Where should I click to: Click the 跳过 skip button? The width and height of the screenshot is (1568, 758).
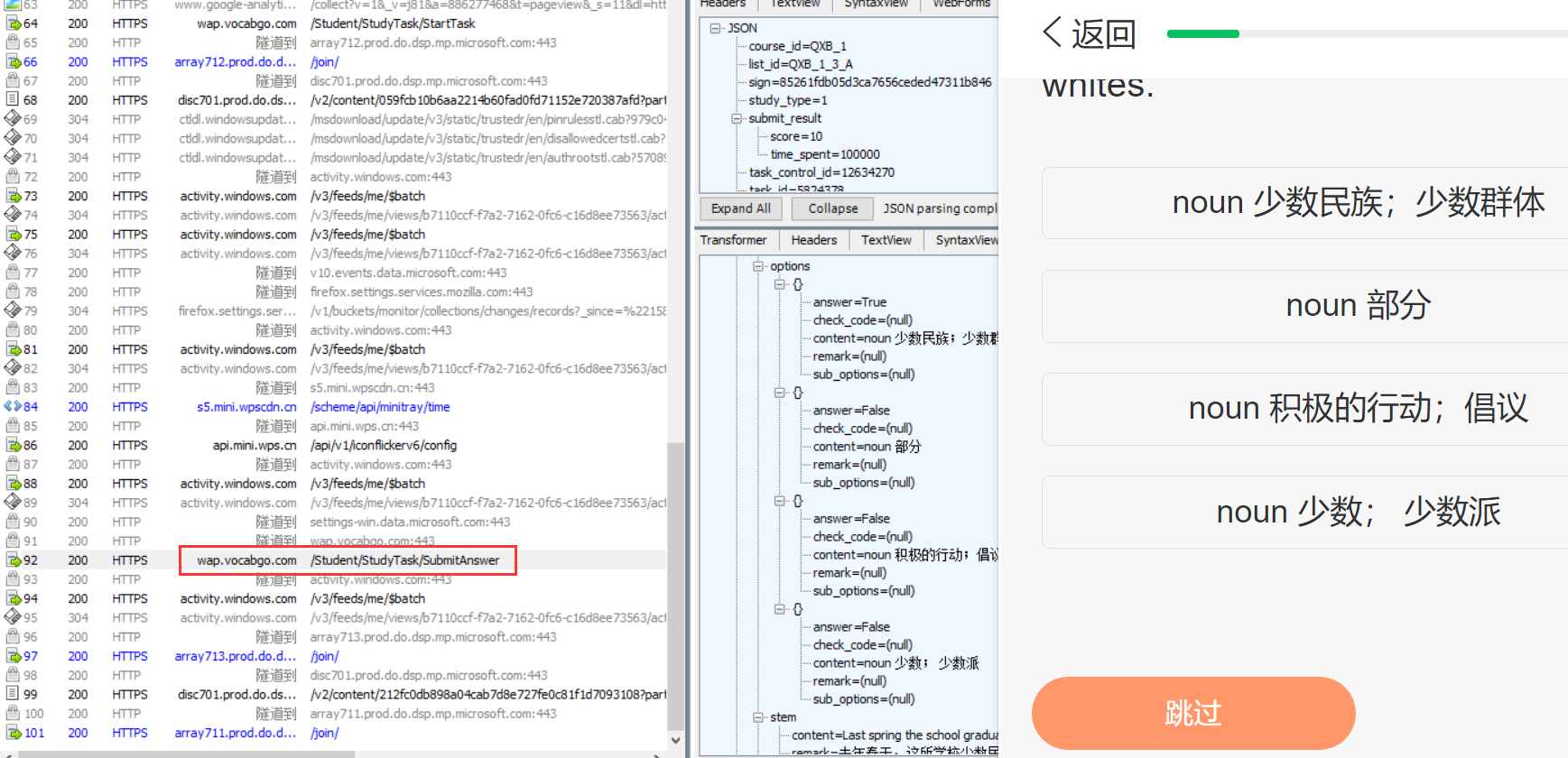[x=1193, y=713]
